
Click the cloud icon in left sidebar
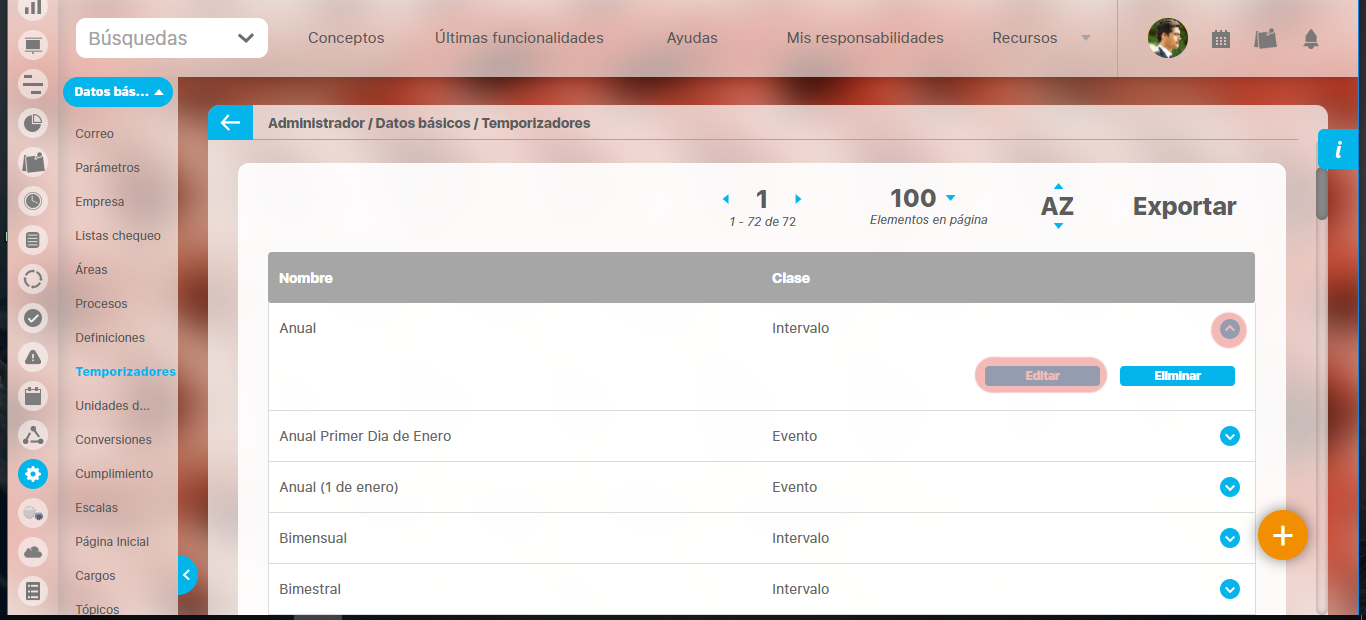[x=33, y=552]
